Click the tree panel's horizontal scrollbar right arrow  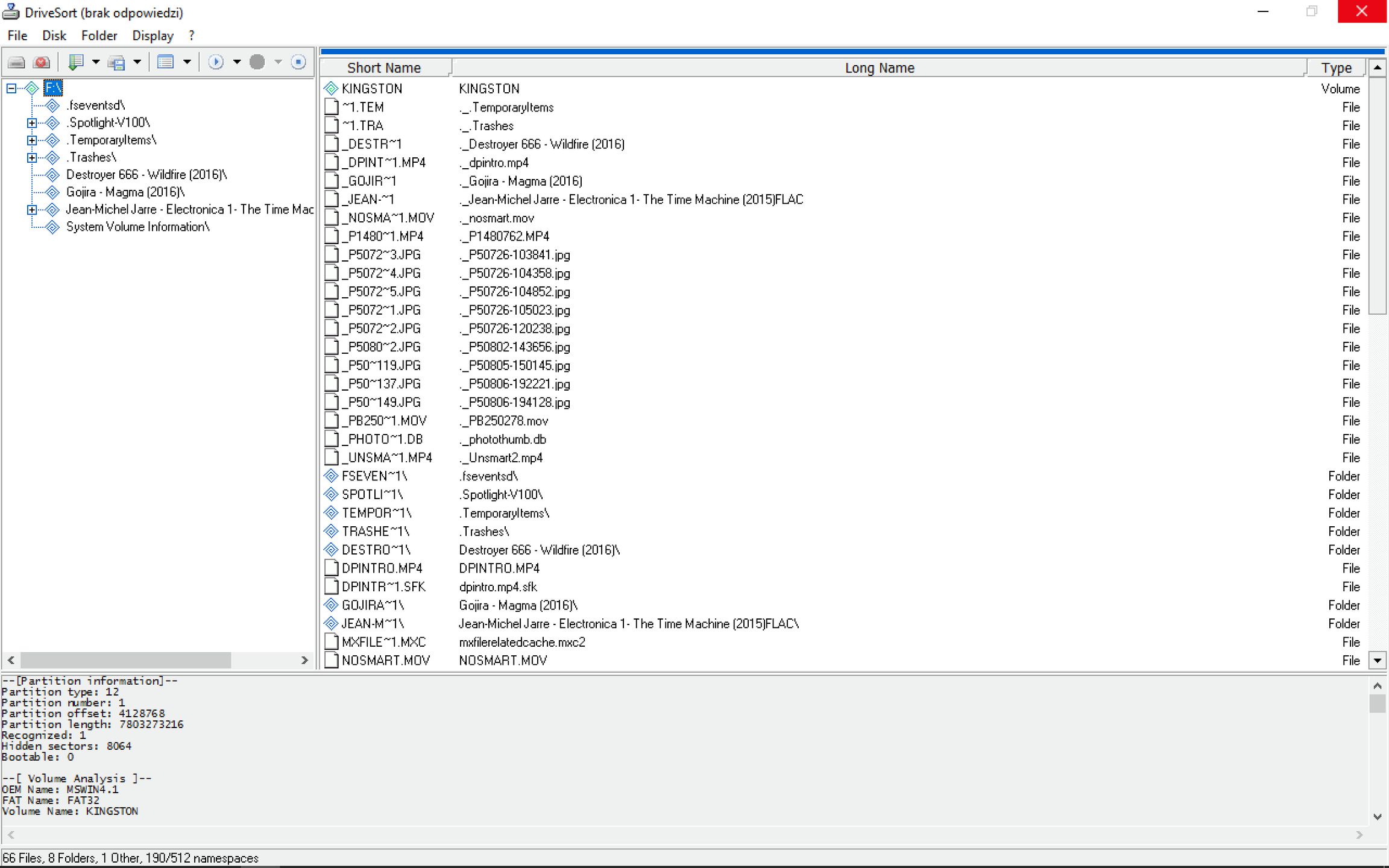coord(305,660)
